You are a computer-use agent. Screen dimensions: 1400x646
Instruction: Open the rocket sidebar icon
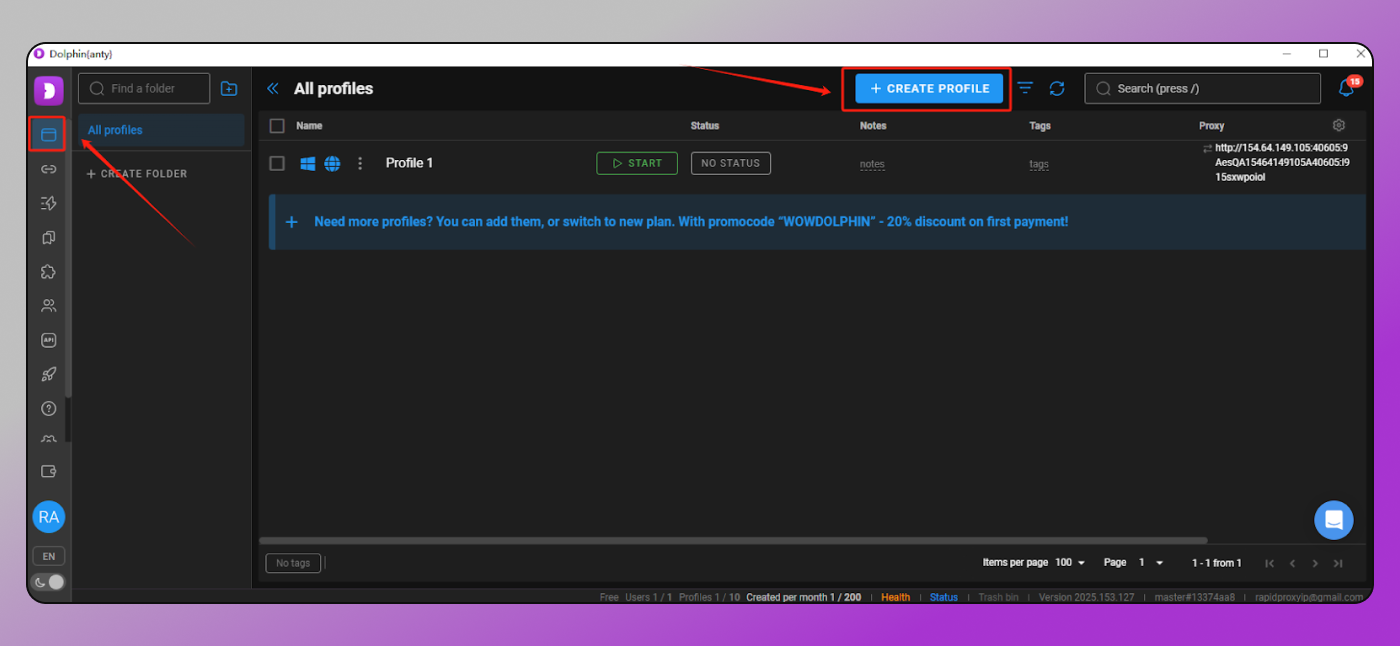(x=48, y=375)
